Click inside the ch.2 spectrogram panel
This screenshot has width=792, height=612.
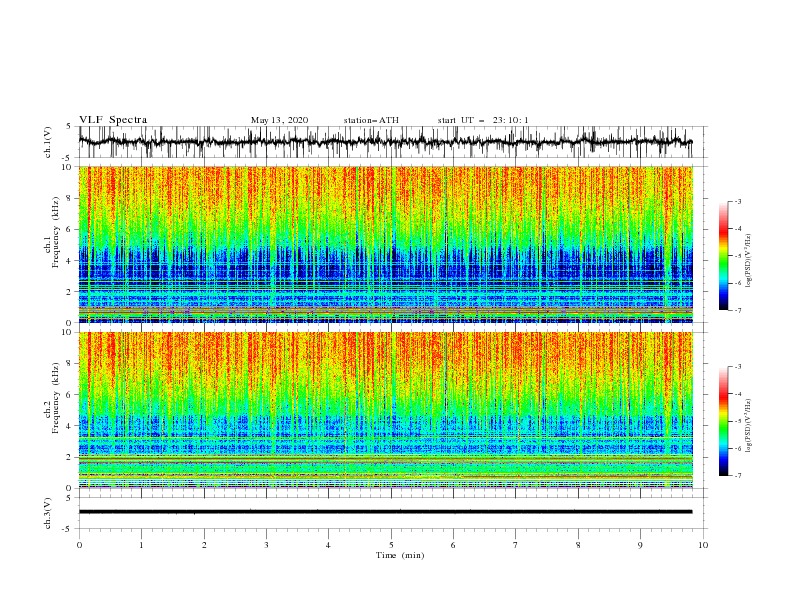coord(385,410)
